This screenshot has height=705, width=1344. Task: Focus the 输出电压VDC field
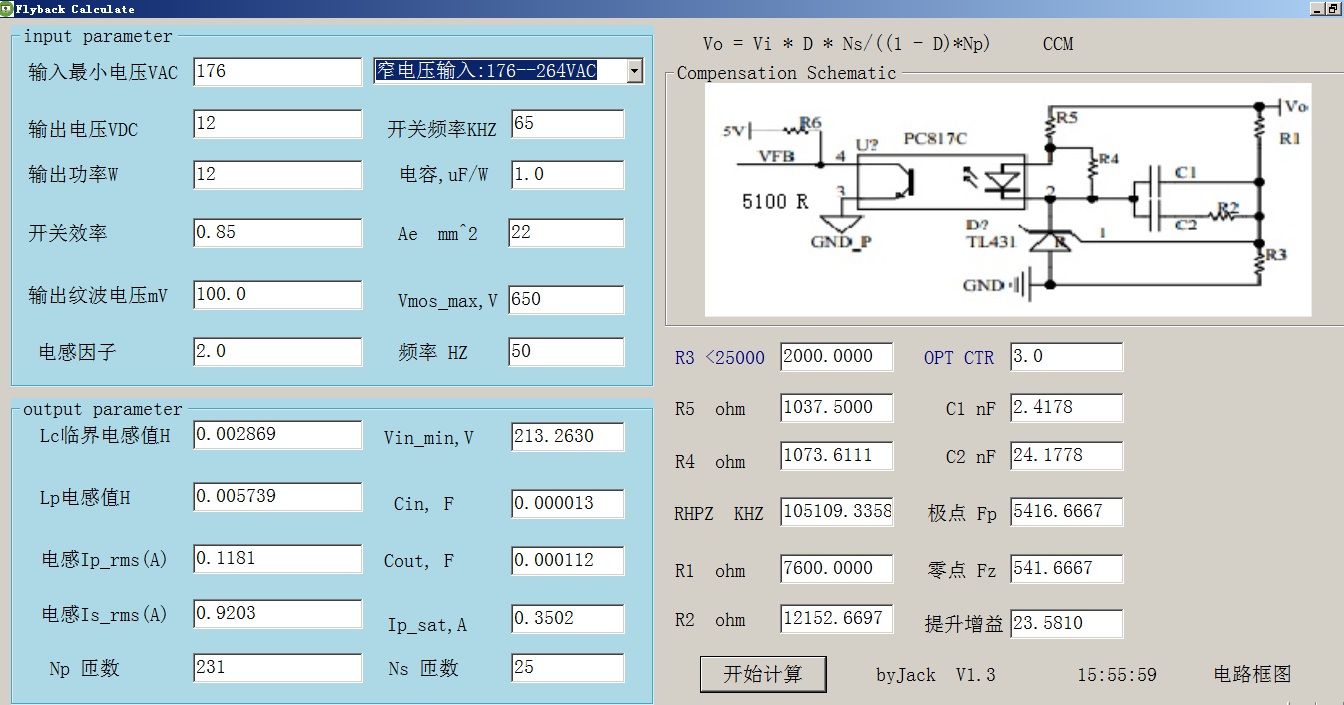[277, 124]
